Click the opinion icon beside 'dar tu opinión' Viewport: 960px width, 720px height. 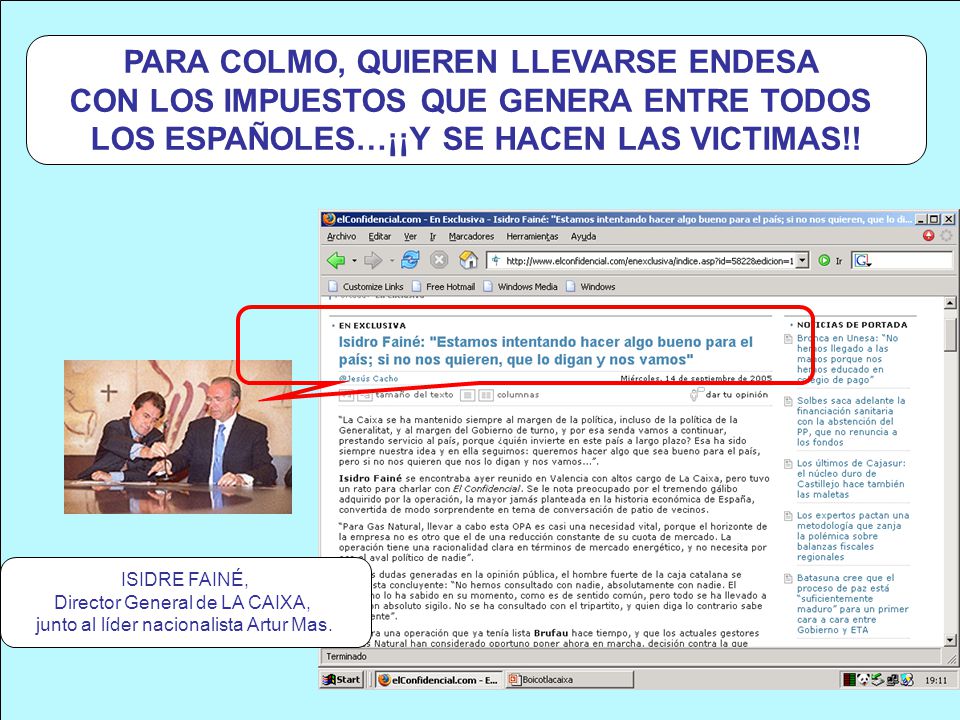pos(696,394)
